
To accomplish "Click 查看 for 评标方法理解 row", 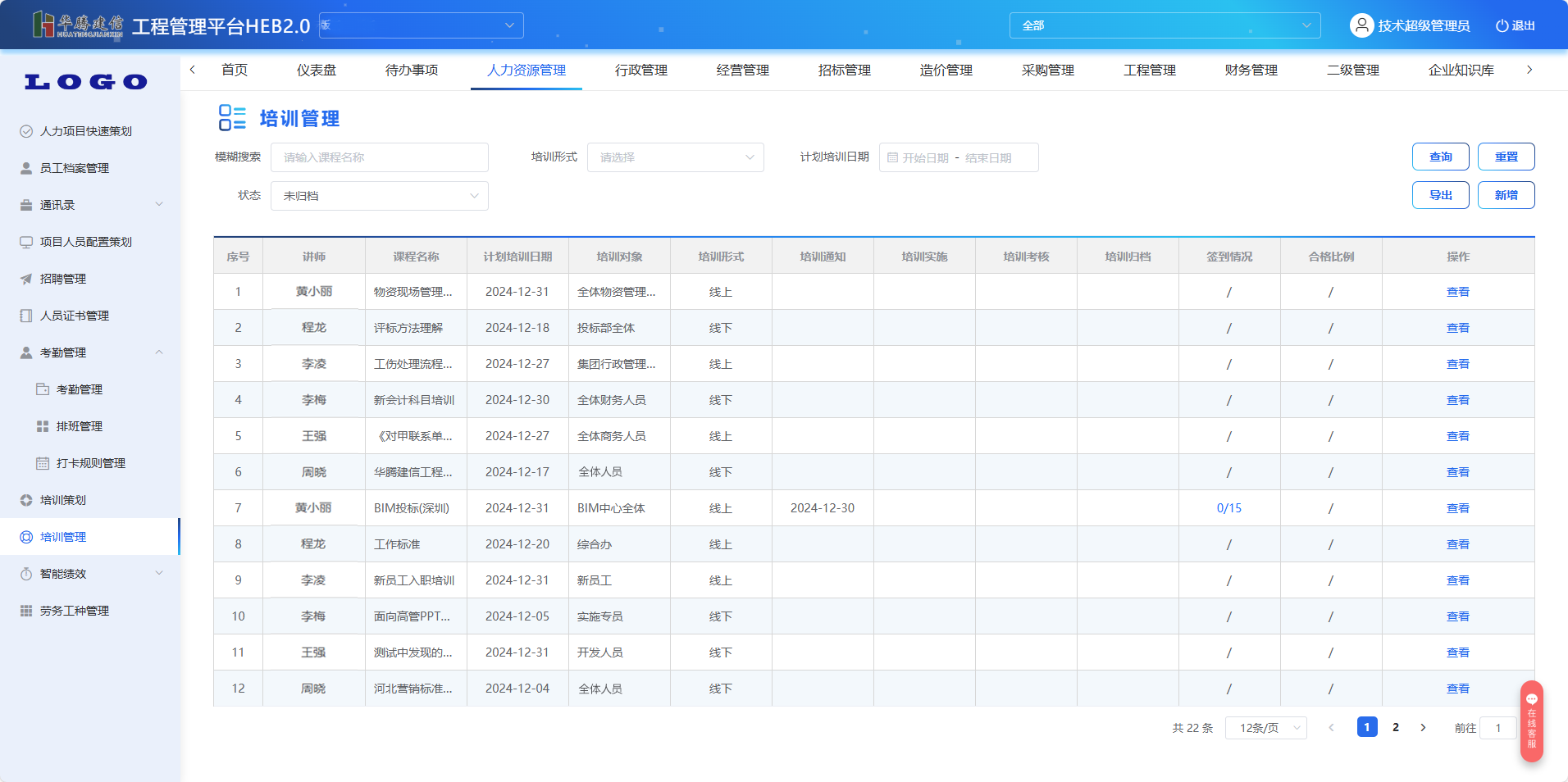I will (x=1458, y=328).
